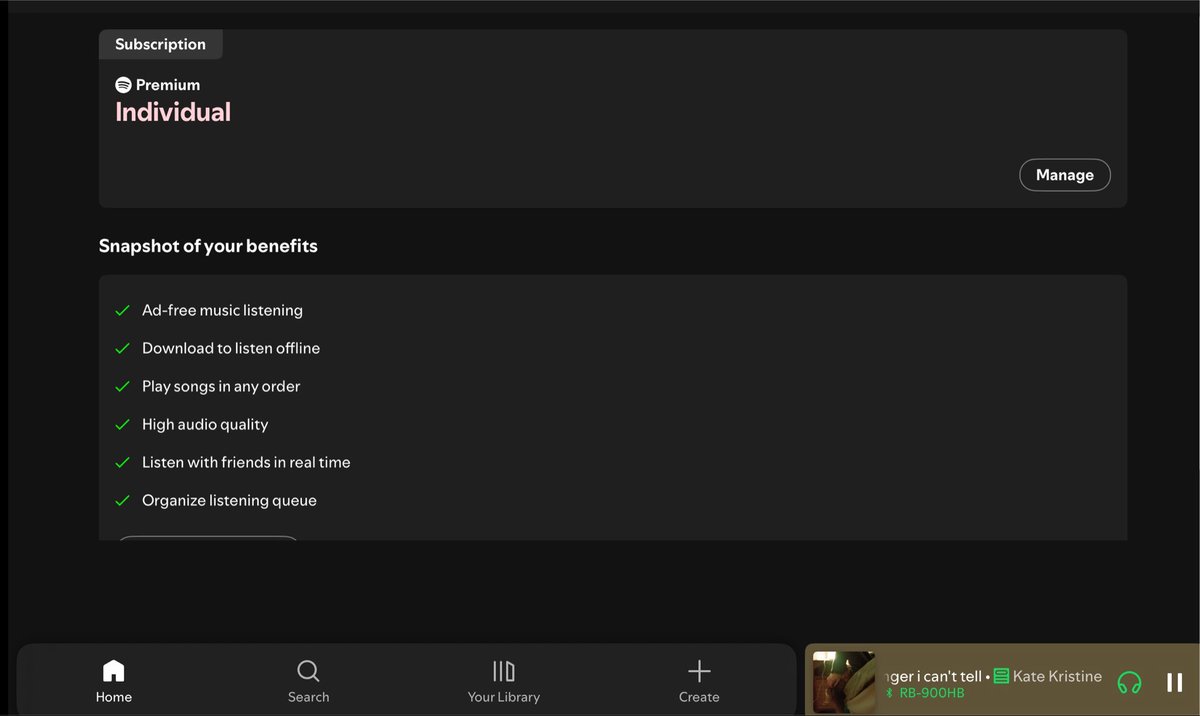
Task: Click checkmark beside High audio quality
Action: click(x=122, y=424)
